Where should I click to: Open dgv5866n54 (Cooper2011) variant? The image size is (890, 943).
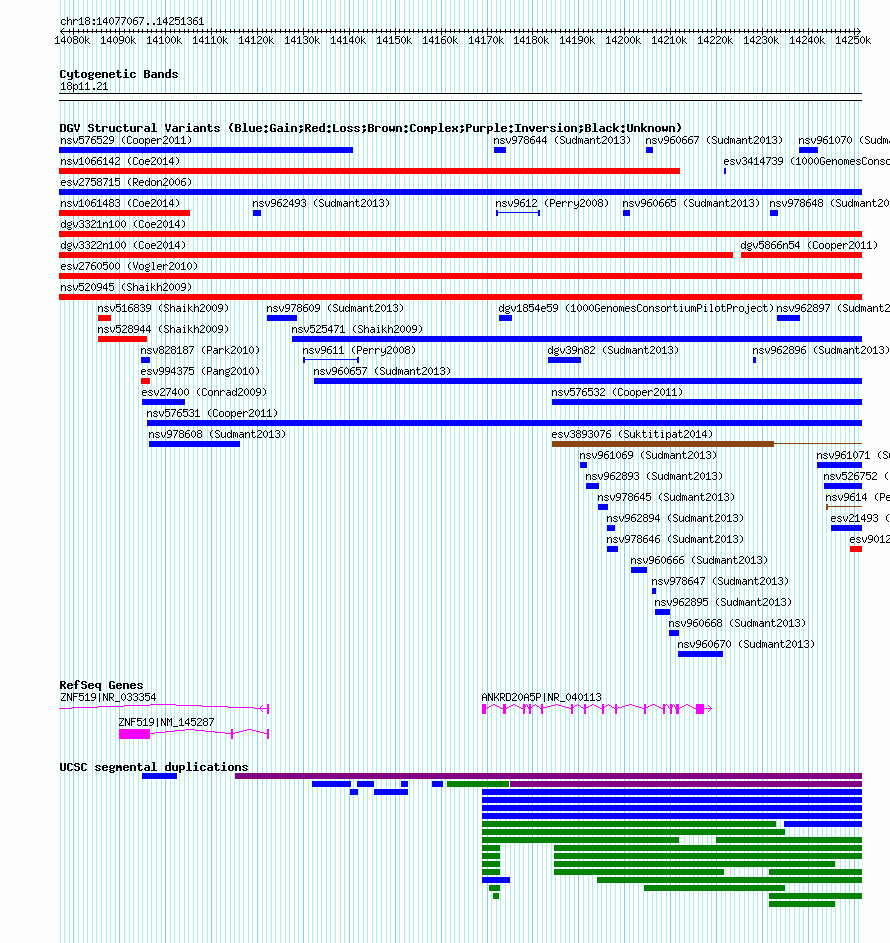[x=809, y=245]
